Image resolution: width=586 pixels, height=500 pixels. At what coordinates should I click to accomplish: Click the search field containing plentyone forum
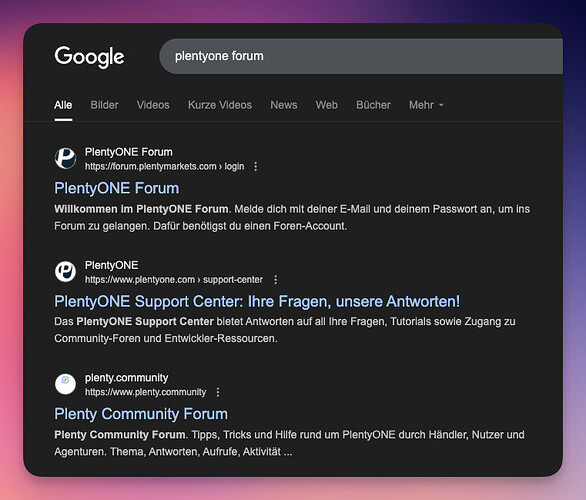(361, 56)
